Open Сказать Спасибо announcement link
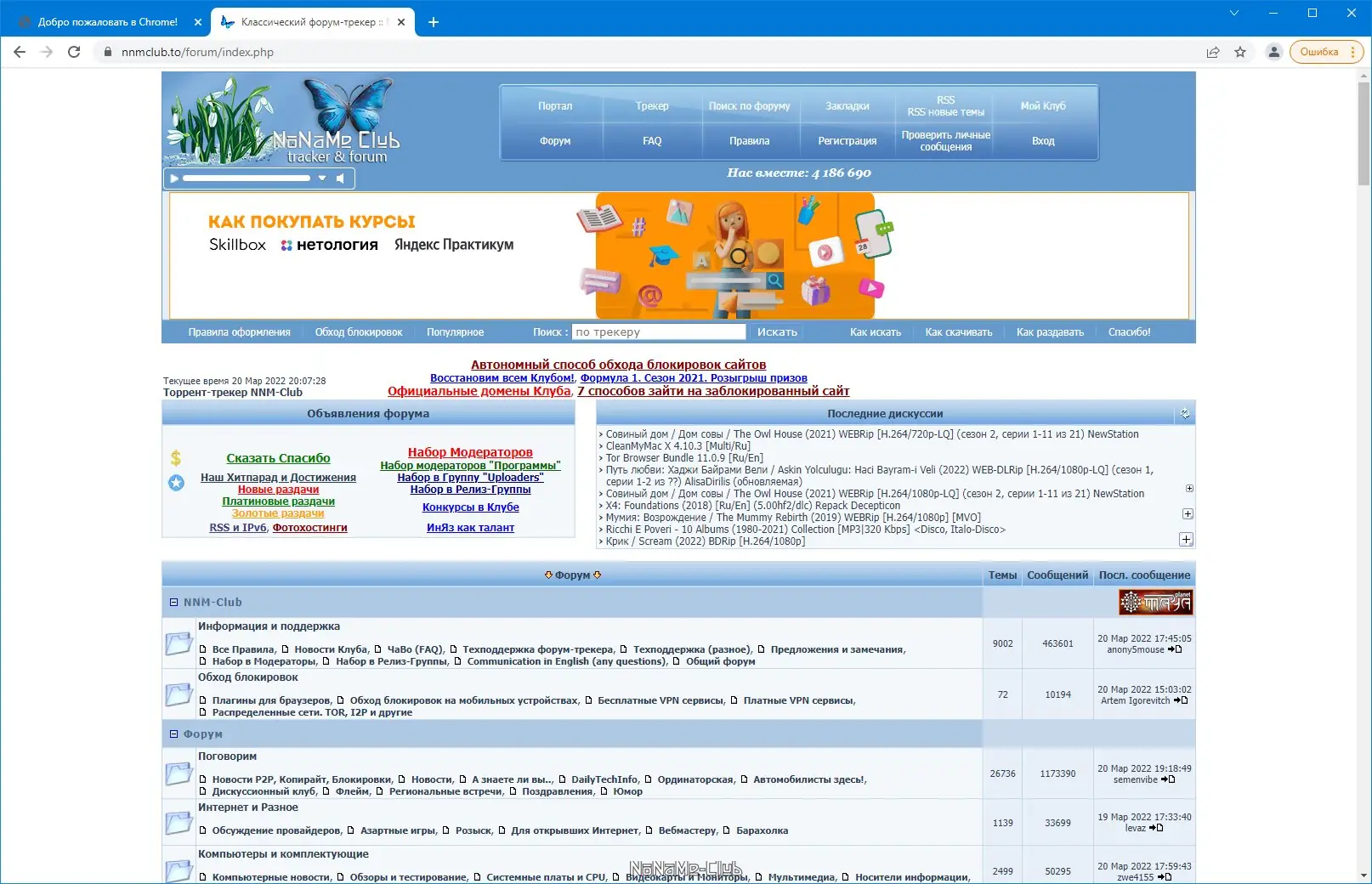The width and height of the screenshot is (1372, 884). pos(278,458)
